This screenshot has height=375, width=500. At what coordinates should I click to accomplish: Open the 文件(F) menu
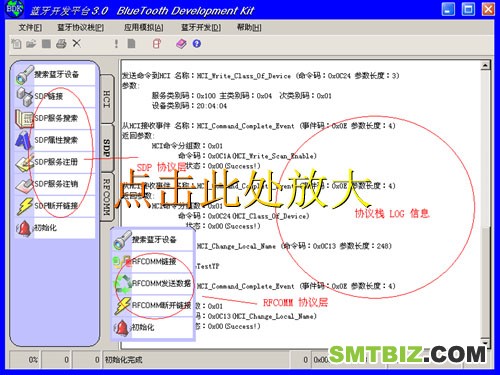click(30, 28)
